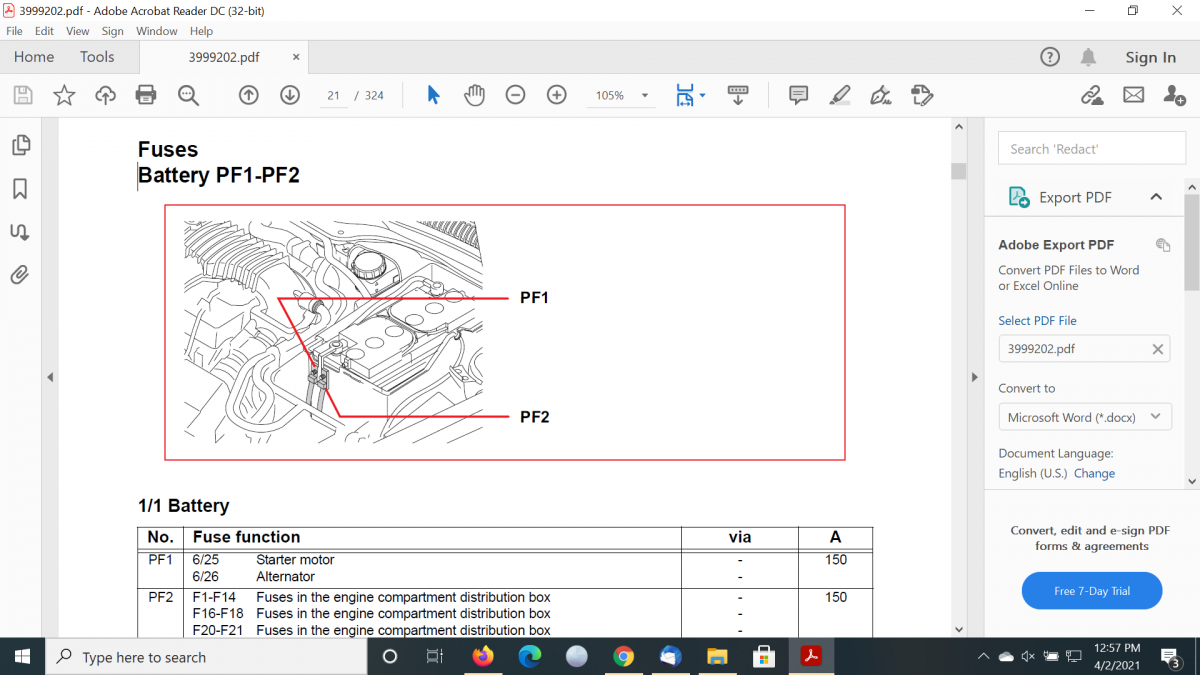Open Help question mark icon
The image size is (1200, 675).
point(1050,57)
